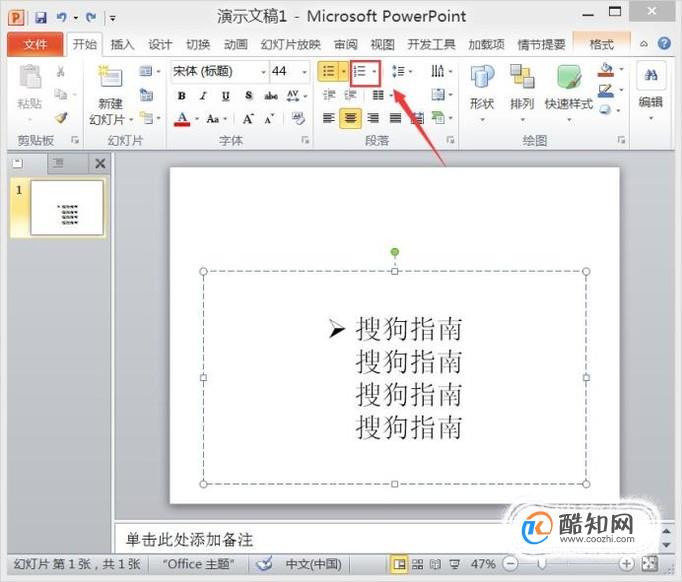The width and height of the screenshot is (682, 582).
Task: Decrease font size with the small A icon
Action: tap(270, 119)
